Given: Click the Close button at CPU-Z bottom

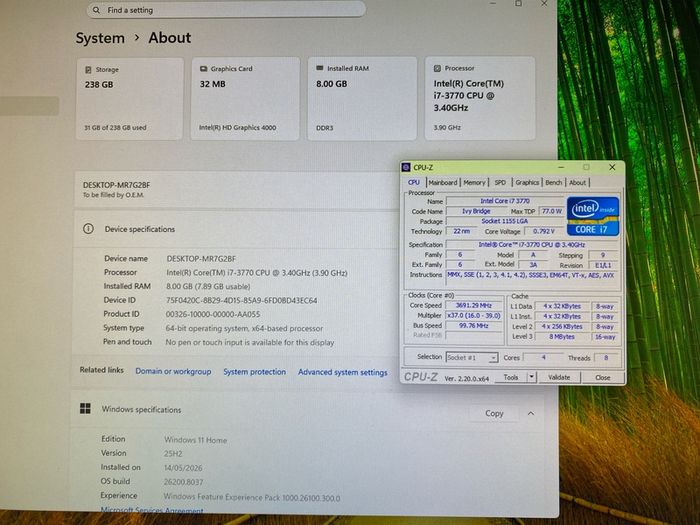Looking at the screenshot, I should click(x=602, y=378).
